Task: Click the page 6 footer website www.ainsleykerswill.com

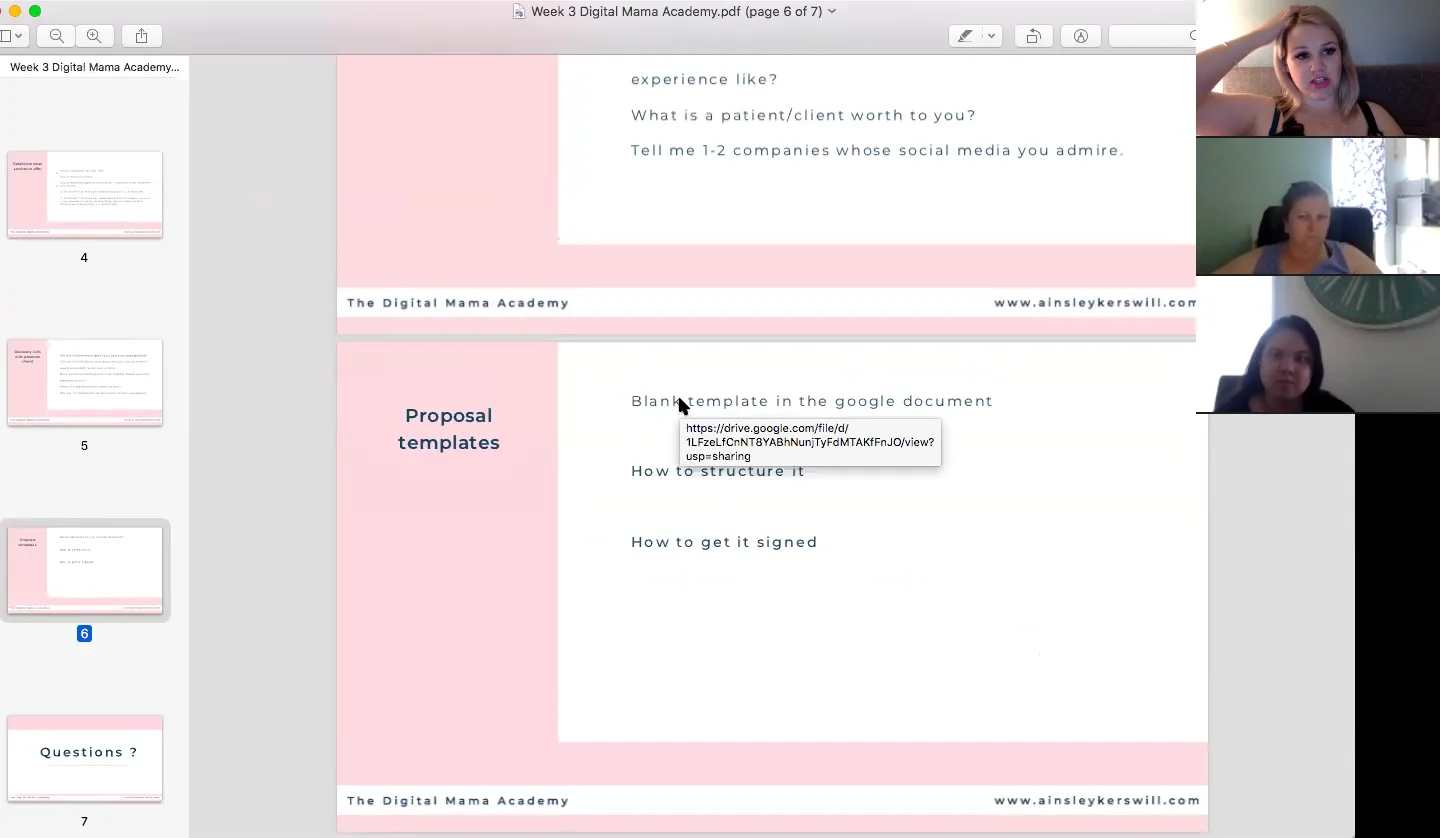Action: point(1097,801)
